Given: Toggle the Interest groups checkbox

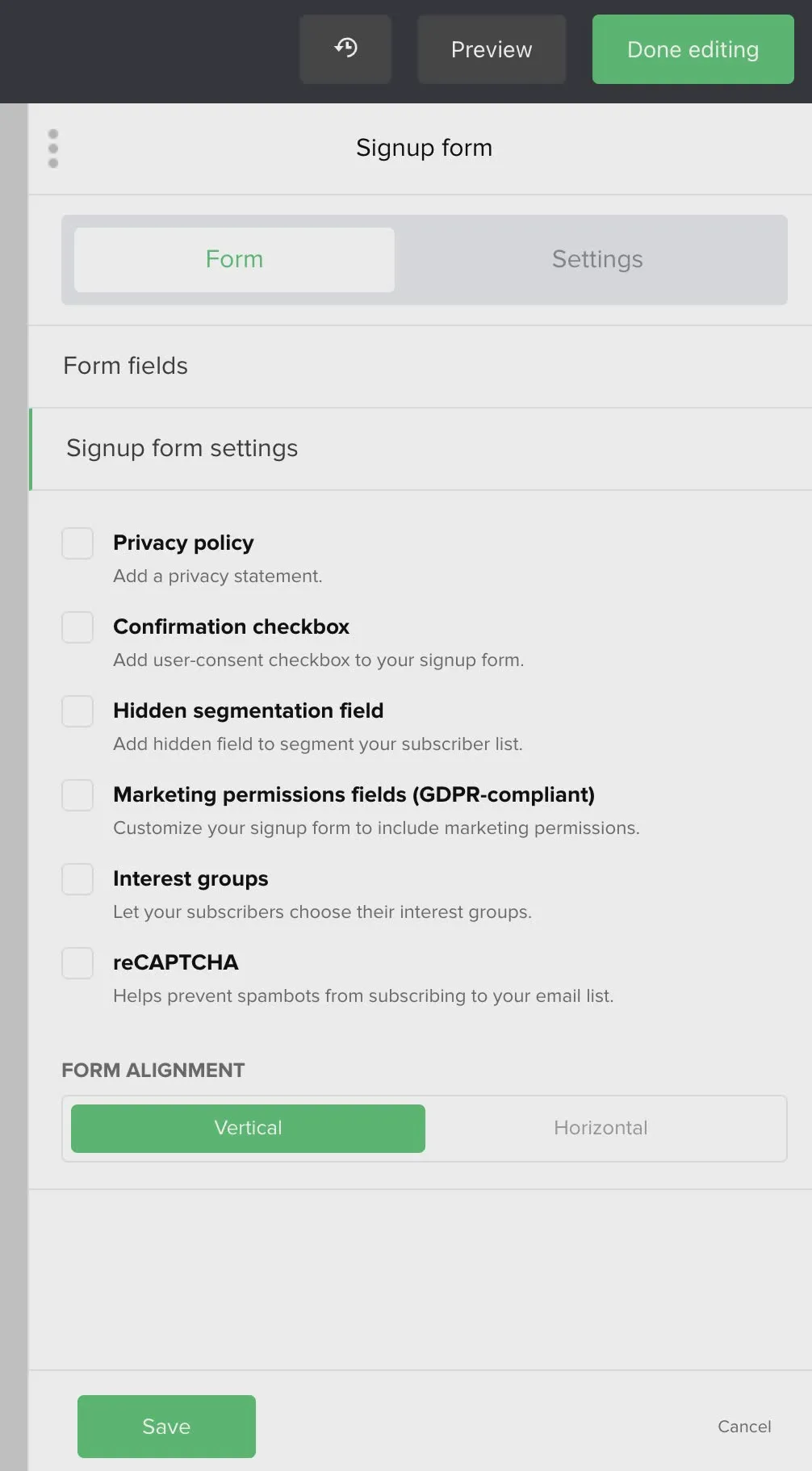Looking at the screenshot, I should click(77, 879).
